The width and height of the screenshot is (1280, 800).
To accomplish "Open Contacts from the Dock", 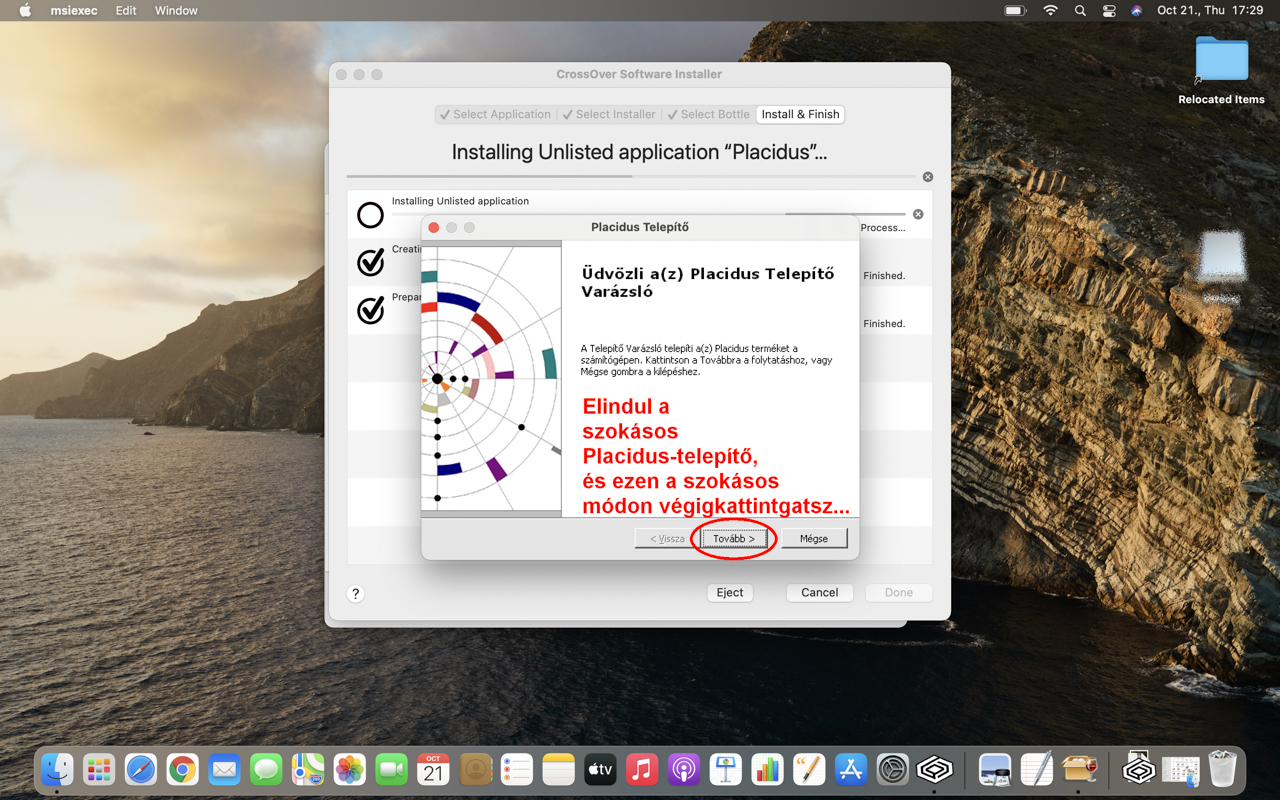I will point(475,769).
